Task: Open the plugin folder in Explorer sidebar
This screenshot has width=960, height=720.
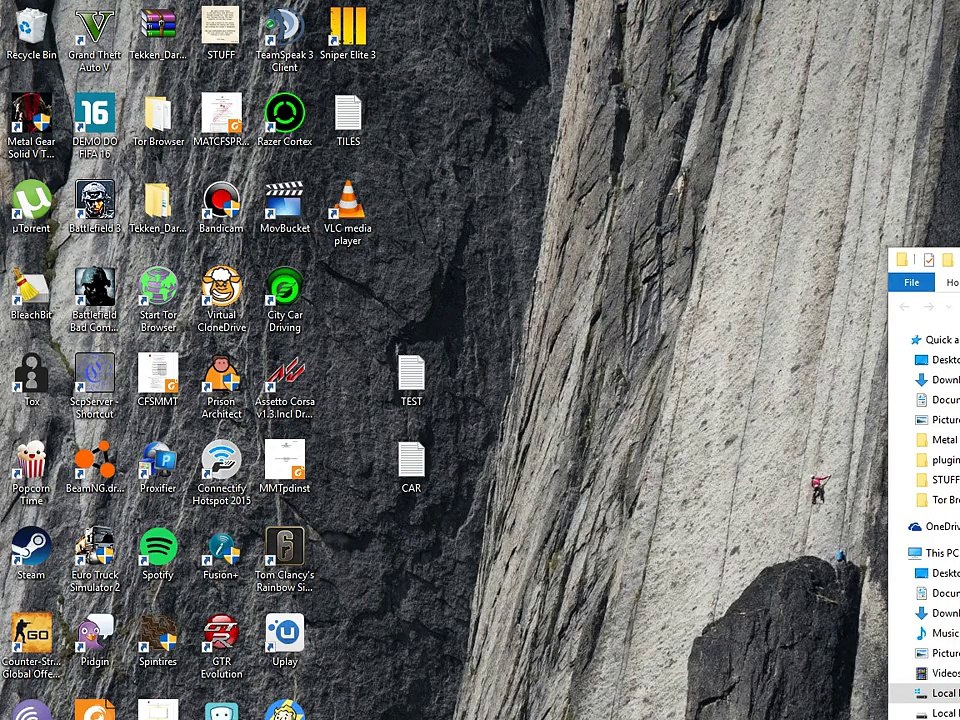Action: 937,460
